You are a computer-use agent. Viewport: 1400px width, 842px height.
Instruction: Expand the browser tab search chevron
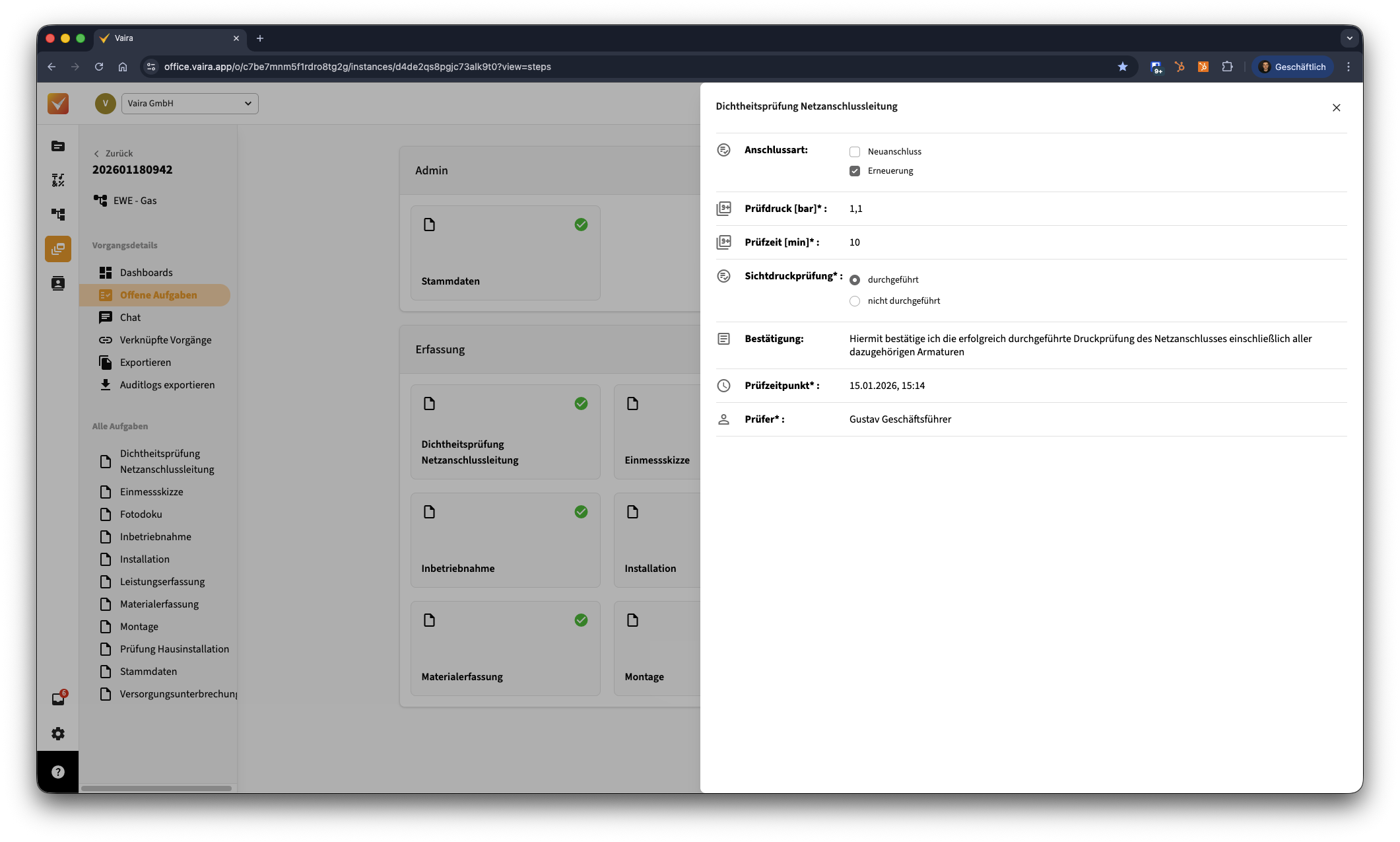click(1349, 38)
